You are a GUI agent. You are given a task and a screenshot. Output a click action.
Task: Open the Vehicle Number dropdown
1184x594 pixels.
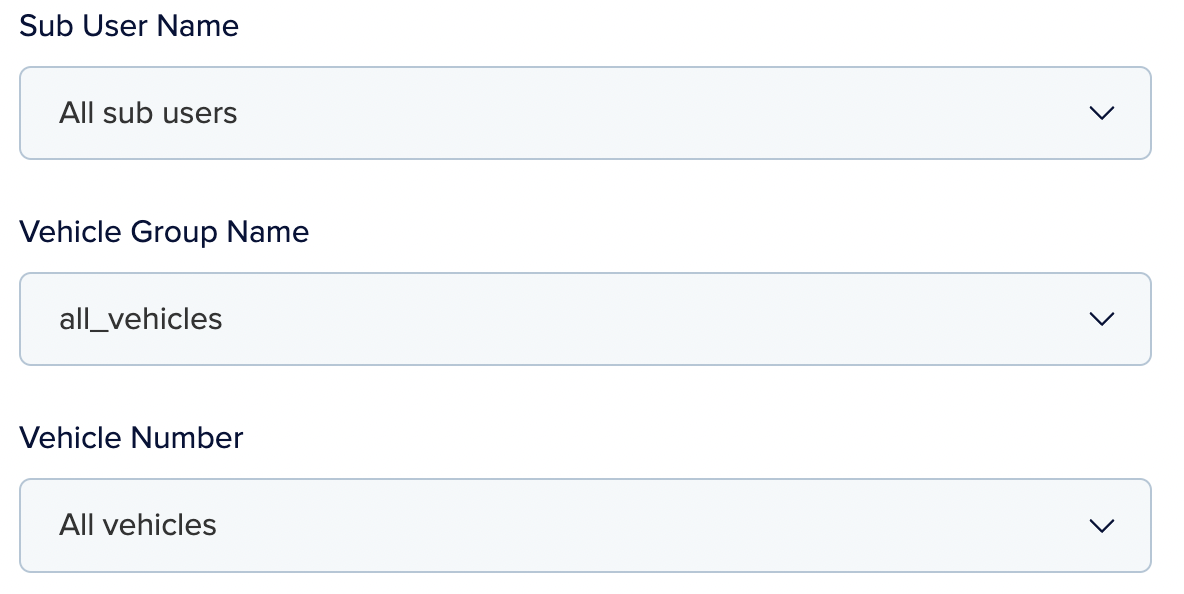click(585, 525)
